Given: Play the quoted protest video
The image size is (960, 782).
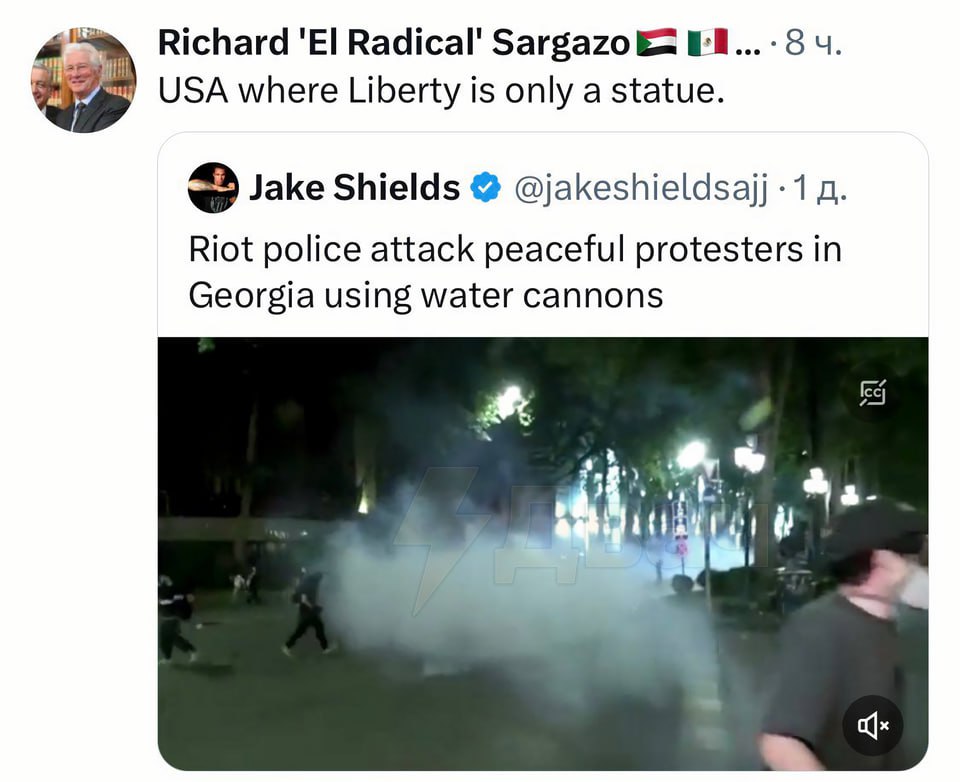Looking at the screenshot, I should [x=542, y=554].
